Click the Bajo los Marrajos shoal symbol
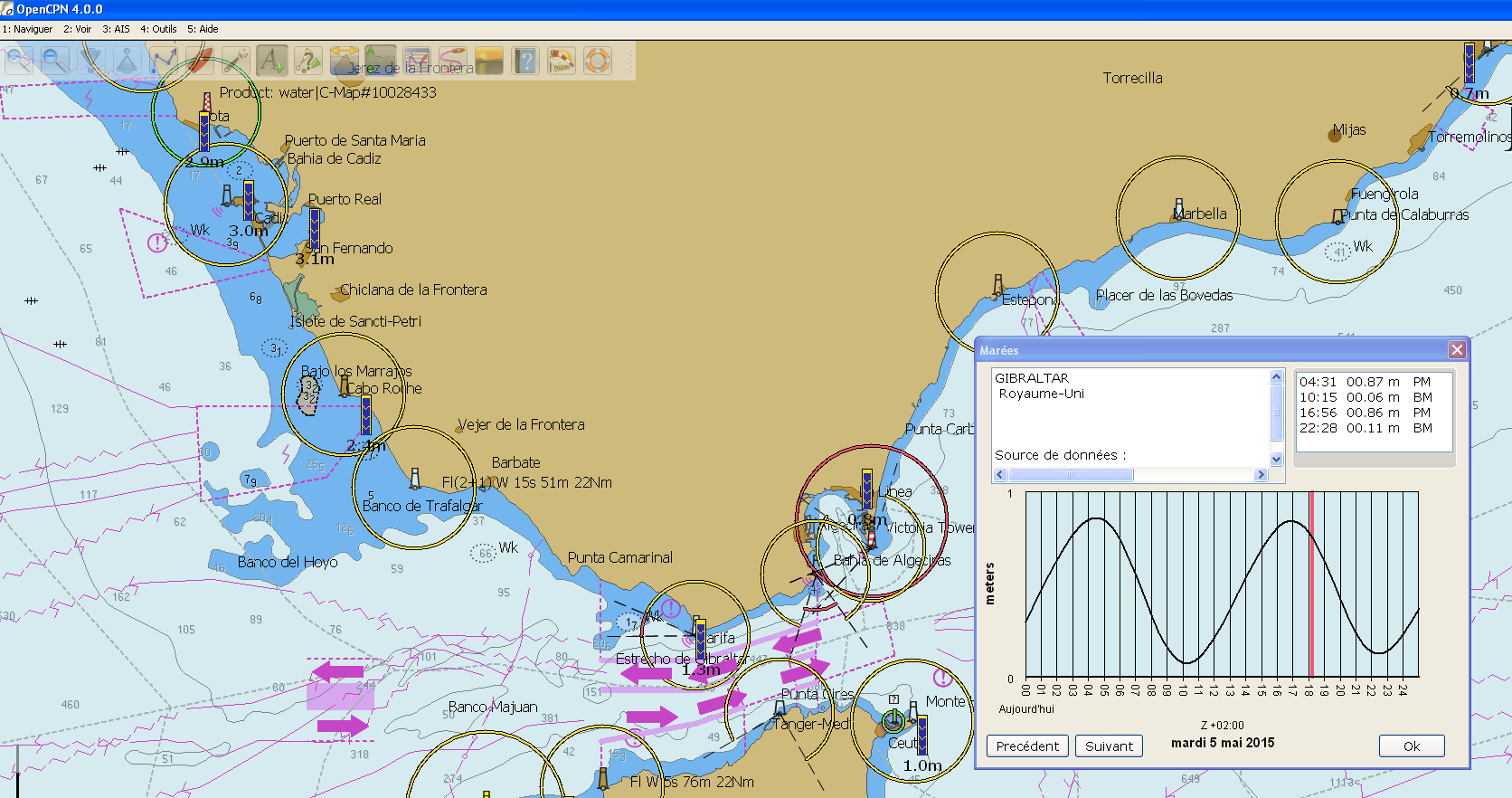1512x798 pixels. 308,394
